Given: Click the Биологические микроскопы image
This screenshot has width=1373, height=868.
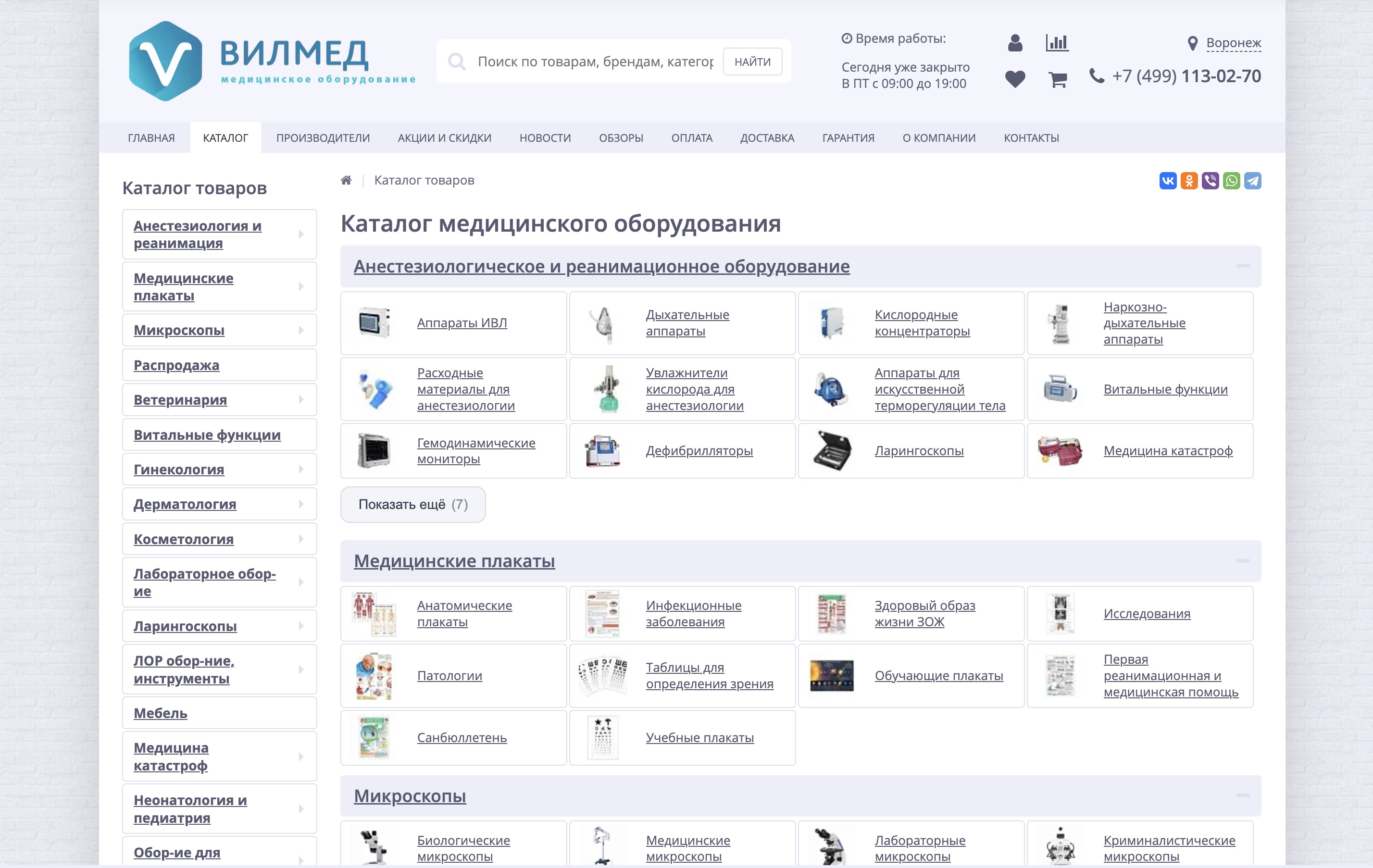Looking at the screenshot, I should coord(374,846).
